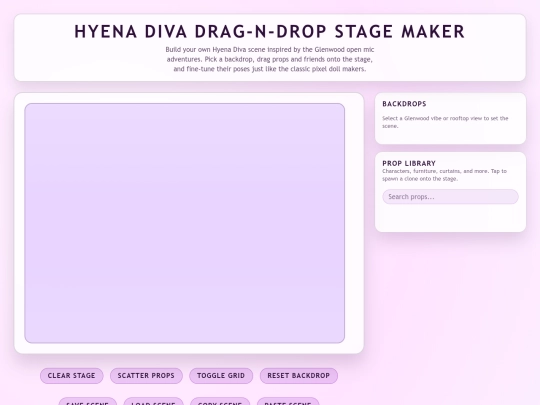The height and width of the screenshot is (405, 540).
Task: Click the "Characters, furniture, curtains" description text
Action: pyautogui.click(x=444, y=175)
